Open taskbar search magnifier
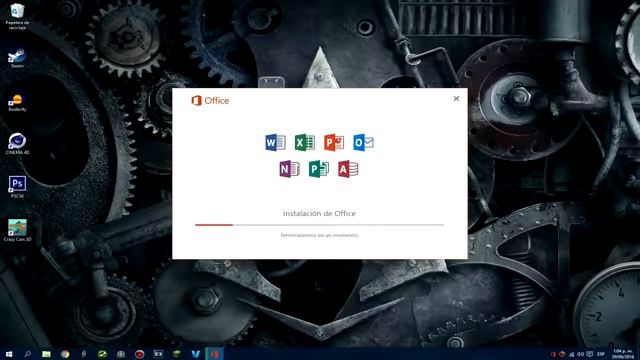This screenshot has width=640, height=360. point(27,354)
